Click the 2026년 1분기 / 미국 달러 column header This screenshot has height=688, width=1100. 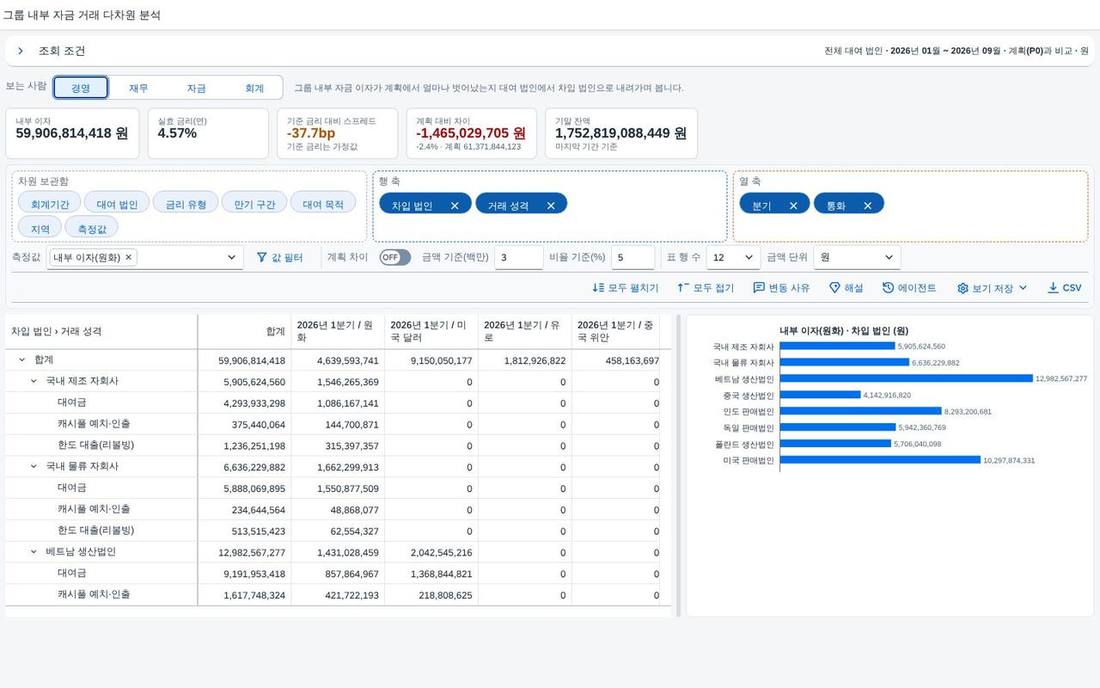click(x=431, y=331)
